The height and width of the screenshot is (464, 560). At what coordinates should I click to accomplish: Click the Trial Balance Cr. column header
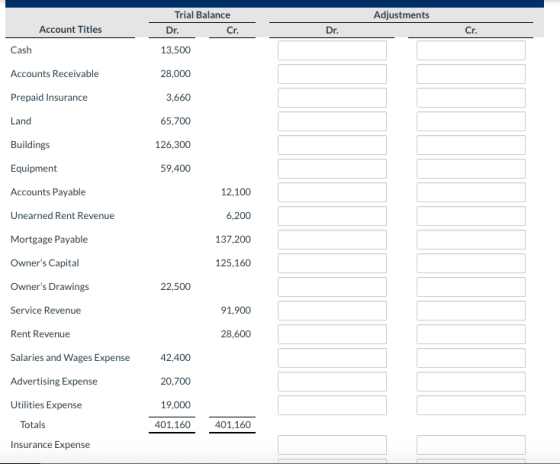coord(232,30)
